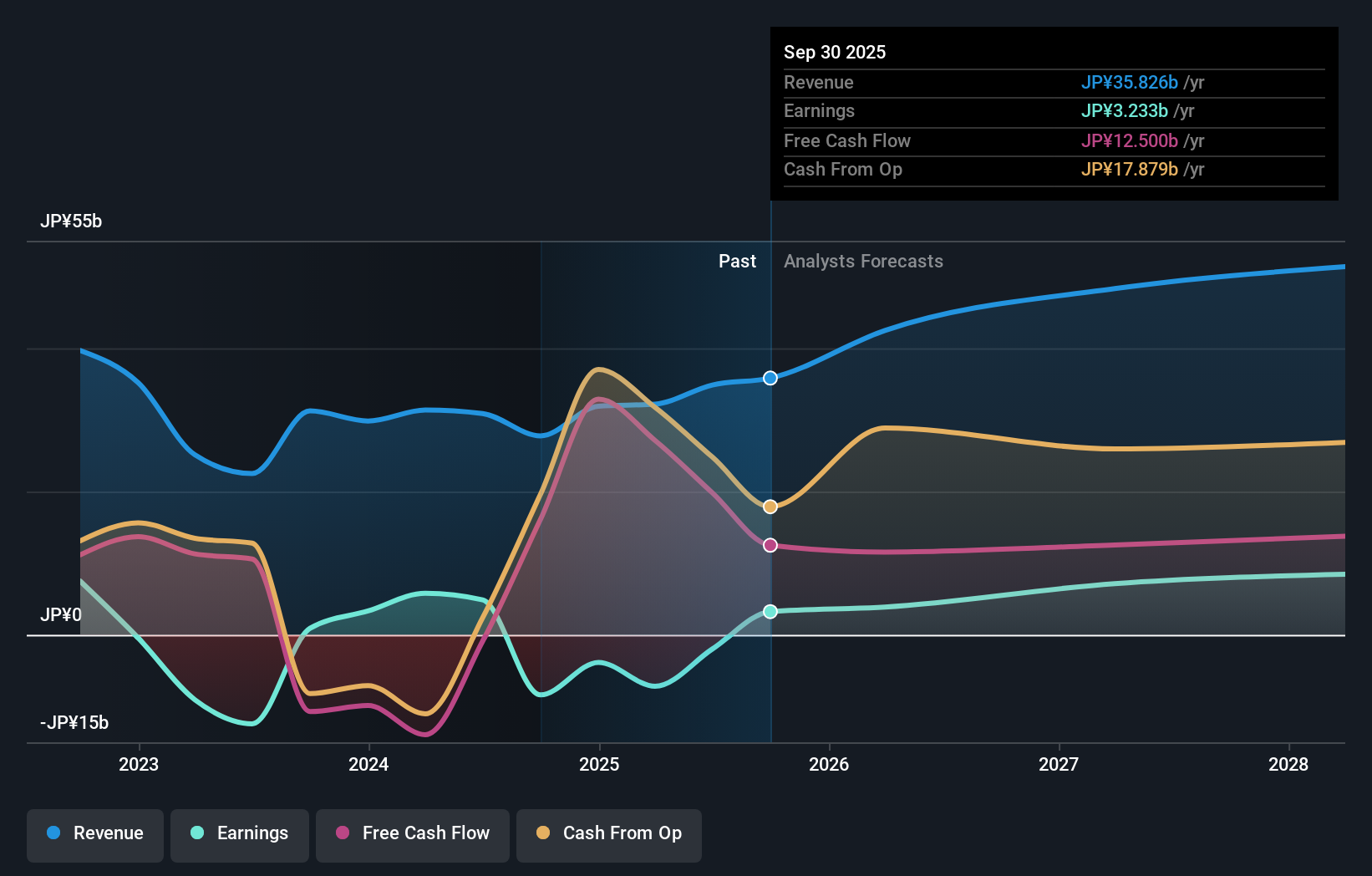Select the blue Revenue marker on the chart
The width and height of the screenshot is (1372, 876).
click(x=769, y=378)
